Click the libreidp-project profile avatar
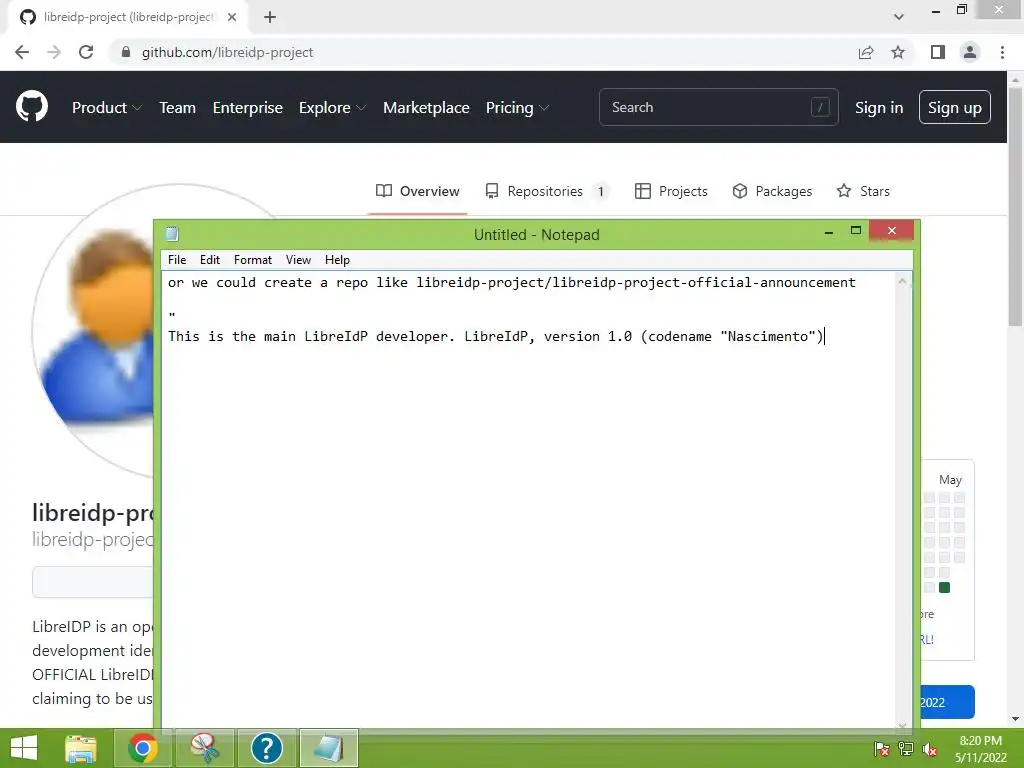 [x=93, y=331]
